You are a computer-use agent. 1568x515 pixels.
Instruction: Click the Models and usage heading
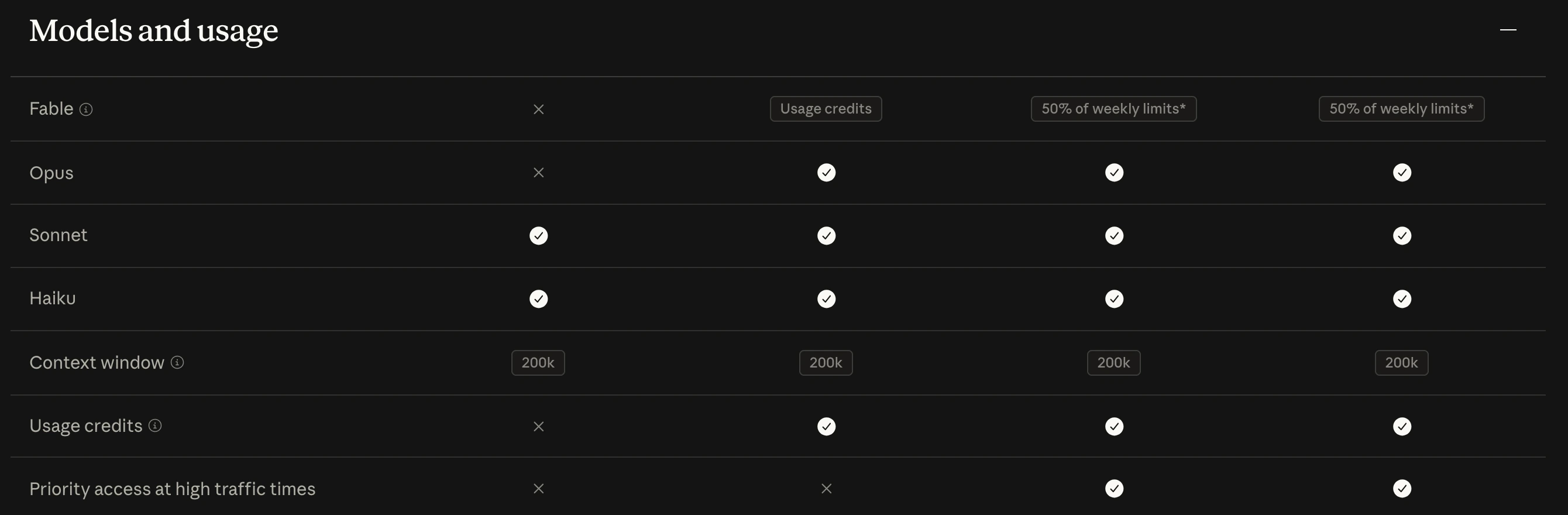pos(153,30)
